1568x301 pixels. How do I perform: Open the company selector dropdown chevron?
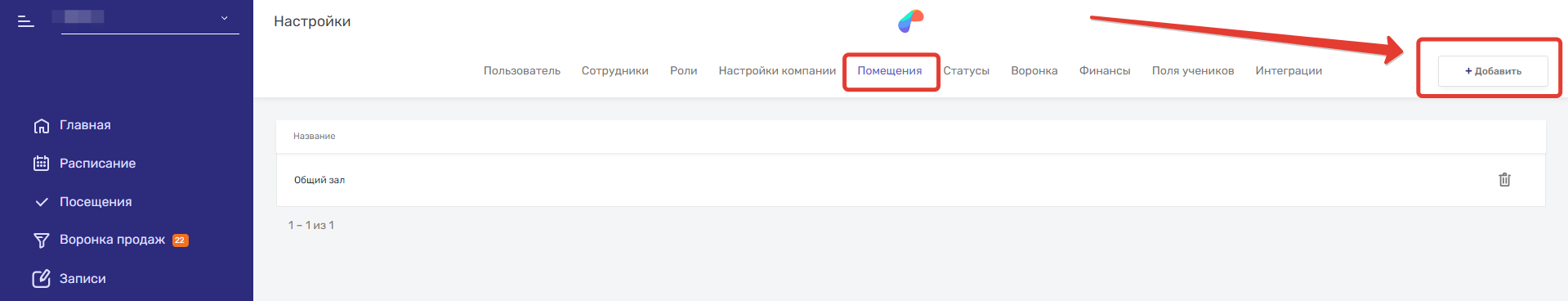tap(224, 18)
